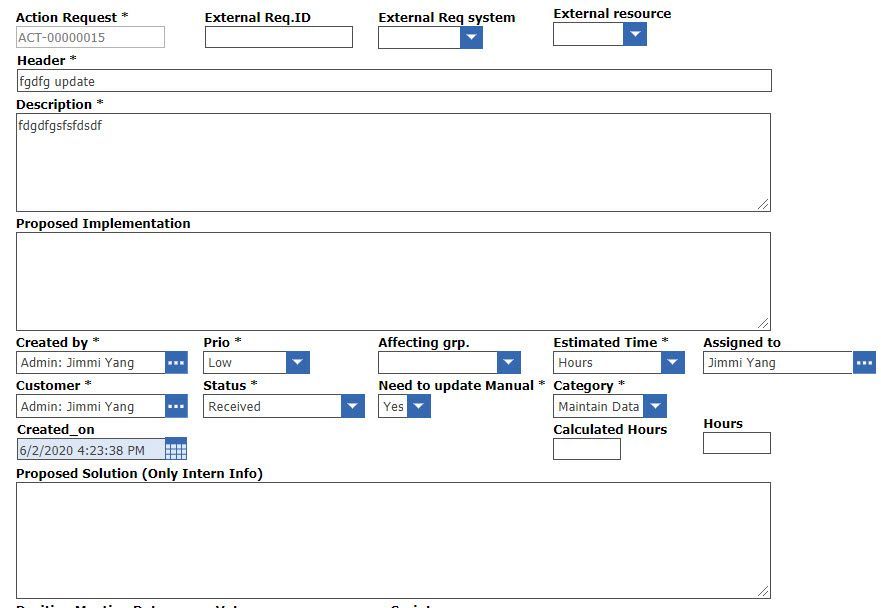Click the Calculated Hours field
Viewport: 881px width, 608px height.
pos(586,450)
